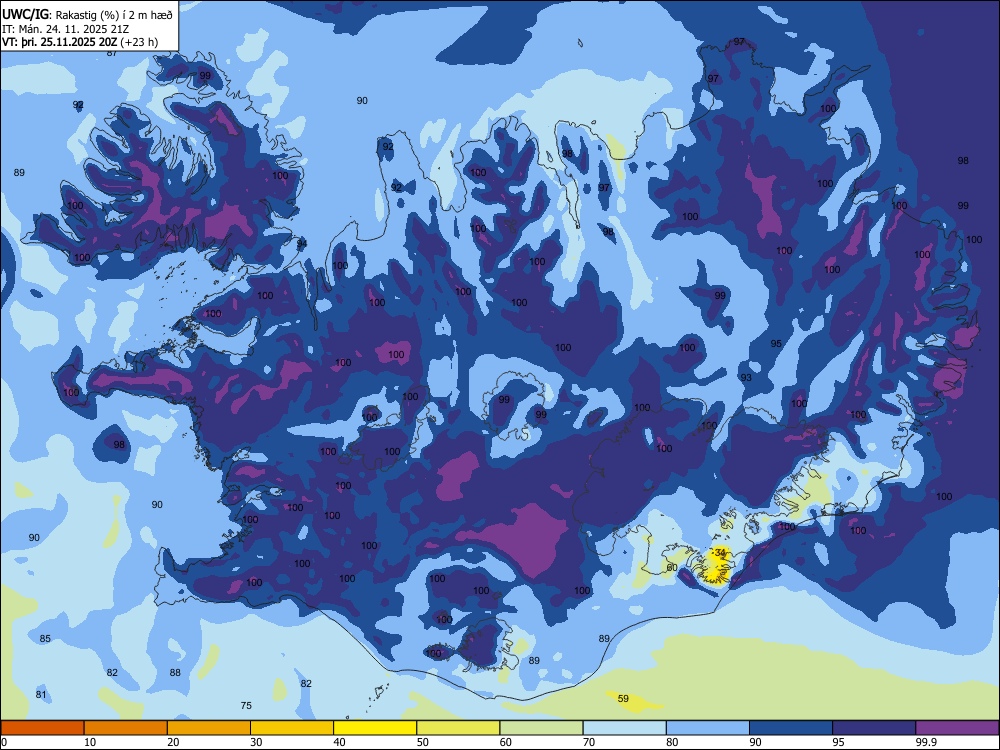Choose the purple above-99.9 legend swatch
1000x750 pixels.
(957, 728)
